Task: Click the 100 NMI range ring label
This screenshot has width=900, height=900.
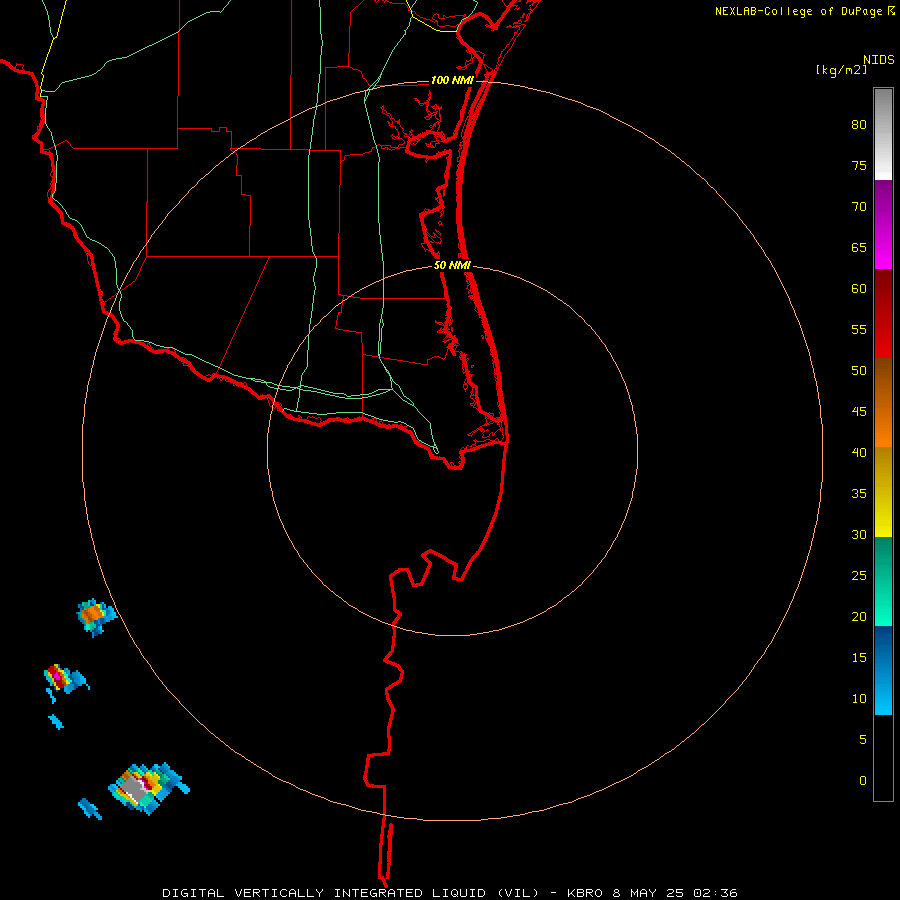Action: tap(452, 80)
